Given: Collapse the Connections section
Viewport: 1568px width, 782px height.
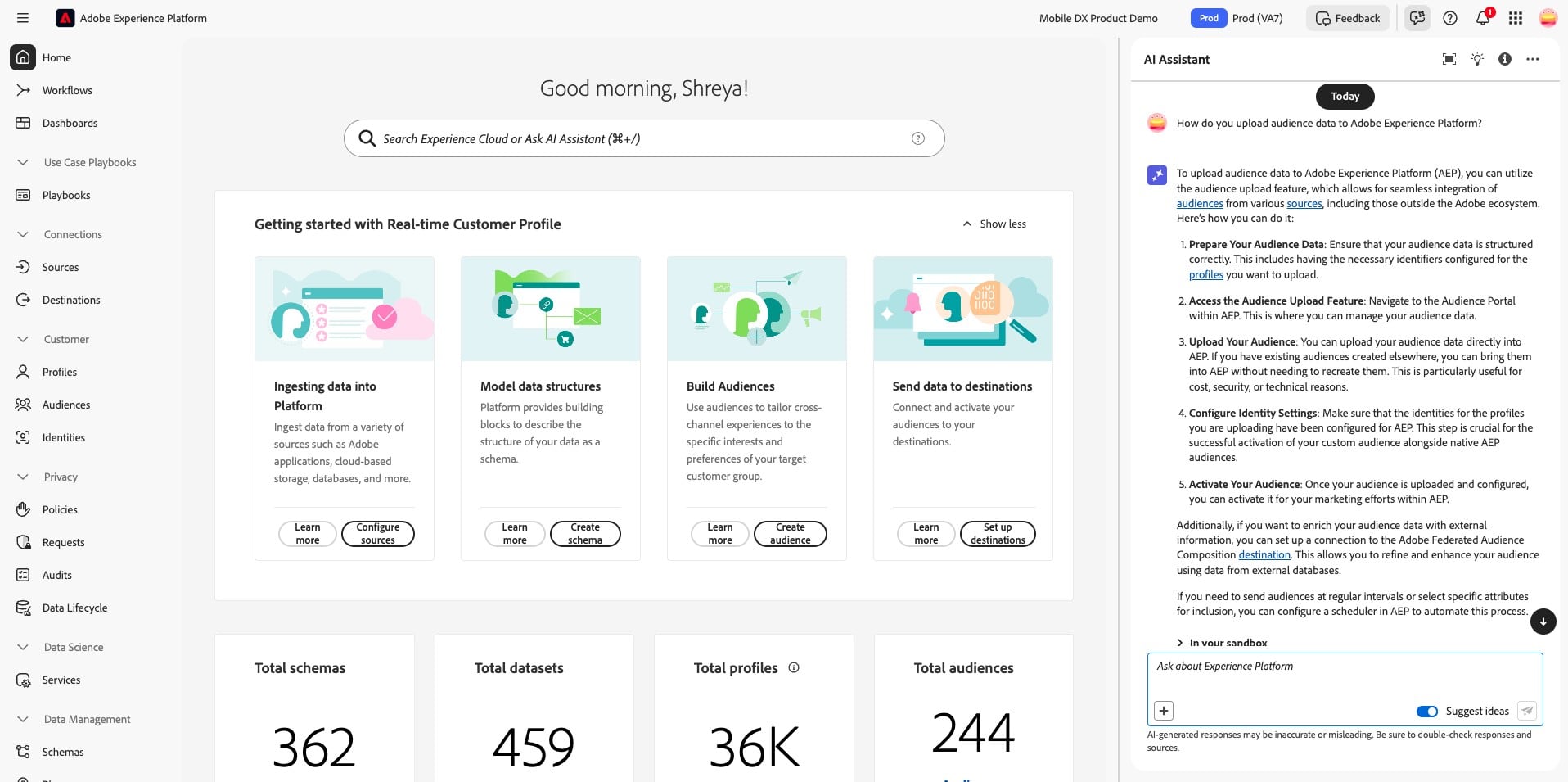Looking at the screenshot, I should [23, 234].
